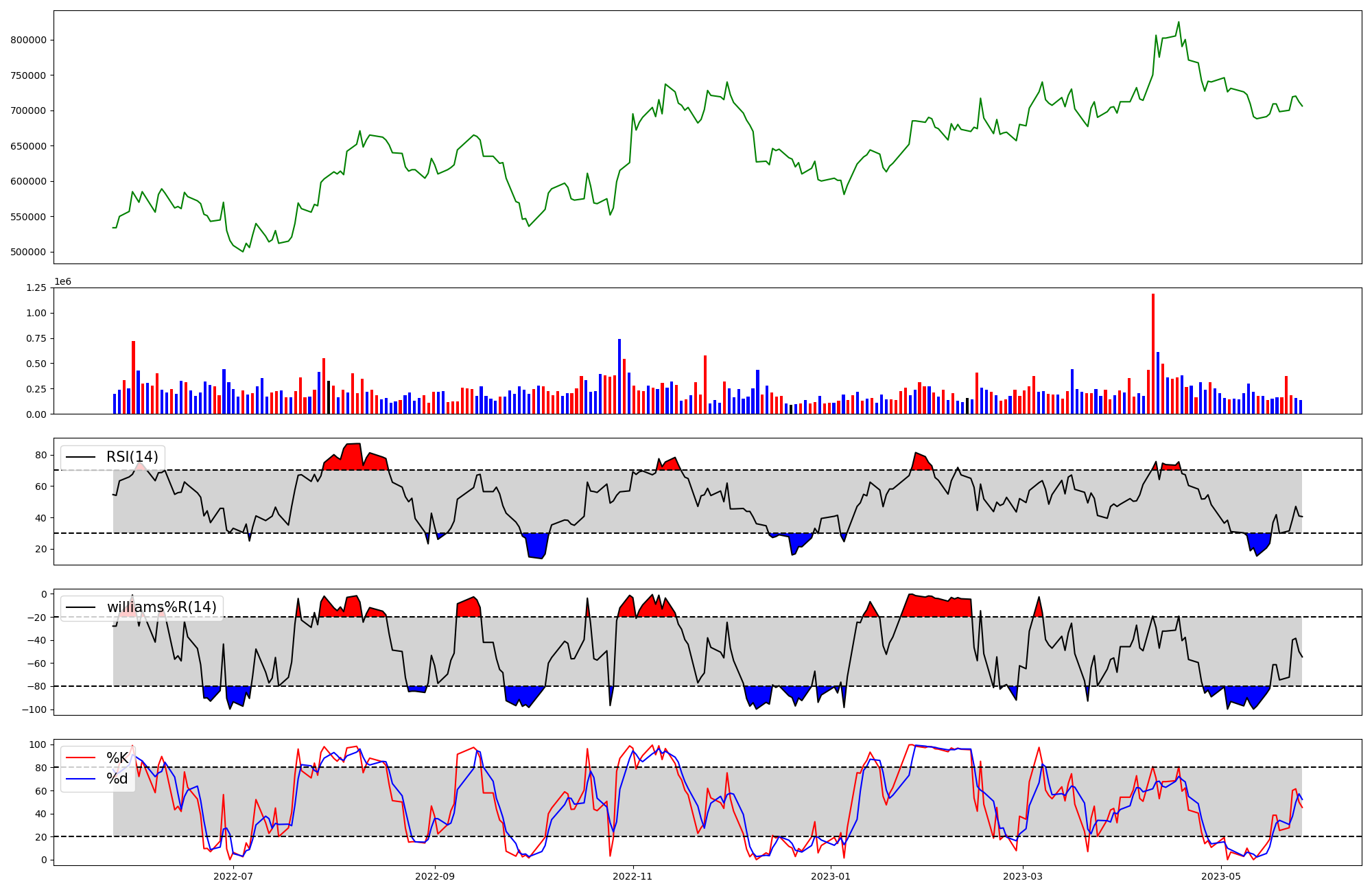This screenshot has height=892, width=1372.
Task: Click blue line swatch beside %d
Action: [x=80, y=779]
